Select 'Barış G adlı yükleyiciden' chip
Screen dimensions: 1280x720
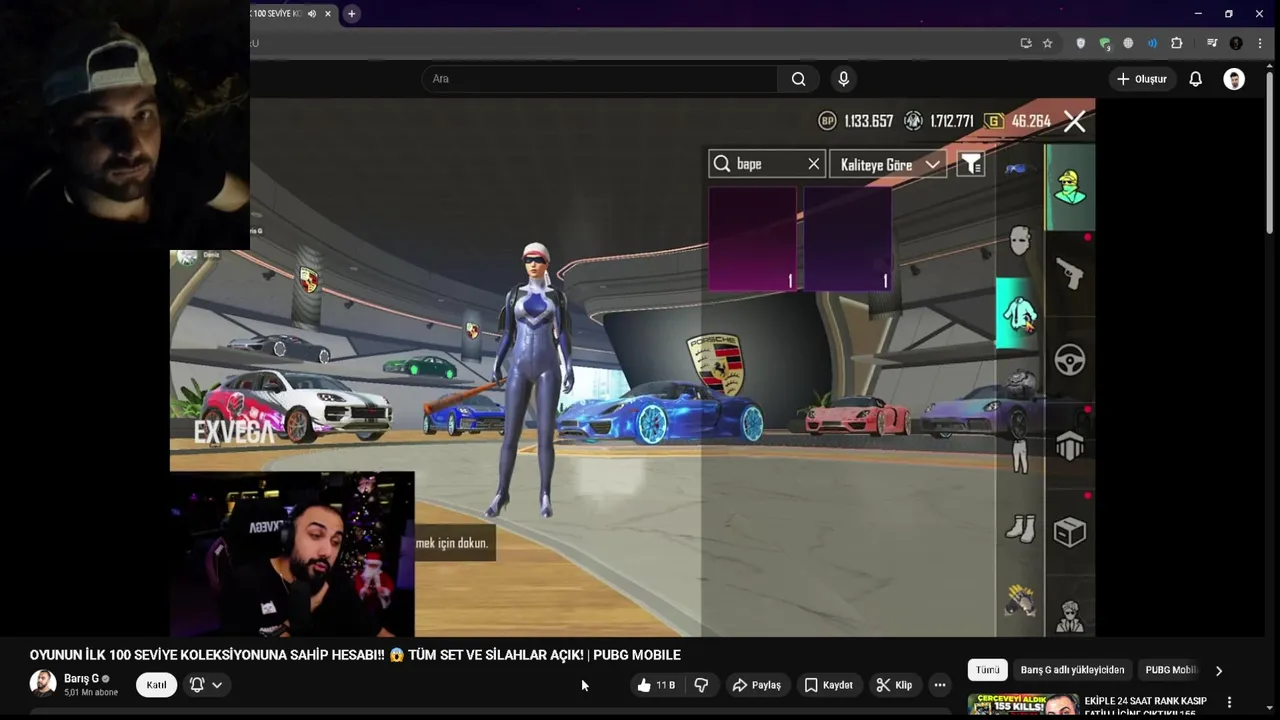1072,670
